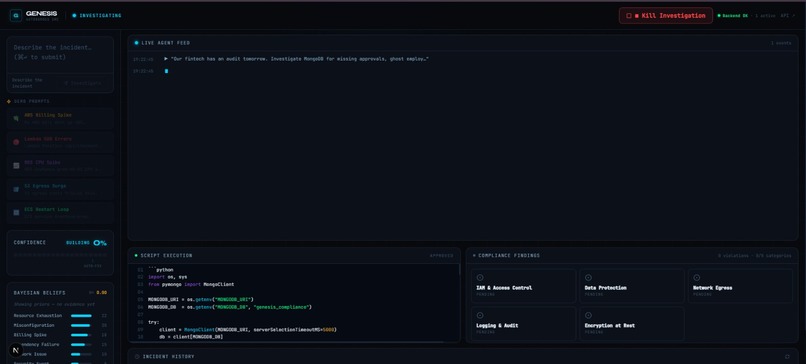Screen dimensions: 806x364
Task: Click the Live Agent Feed status dot
Action: point(136,43)
